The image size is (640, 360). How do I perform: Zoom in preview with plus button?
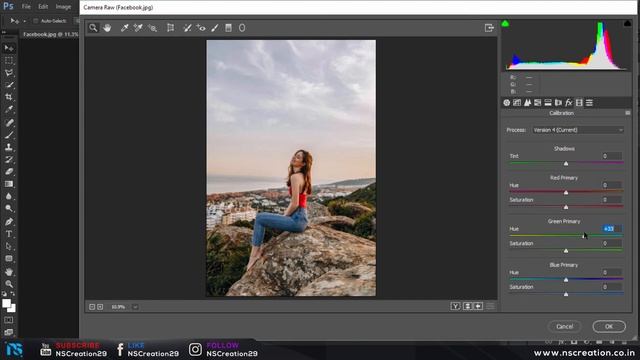coord(100,307)
